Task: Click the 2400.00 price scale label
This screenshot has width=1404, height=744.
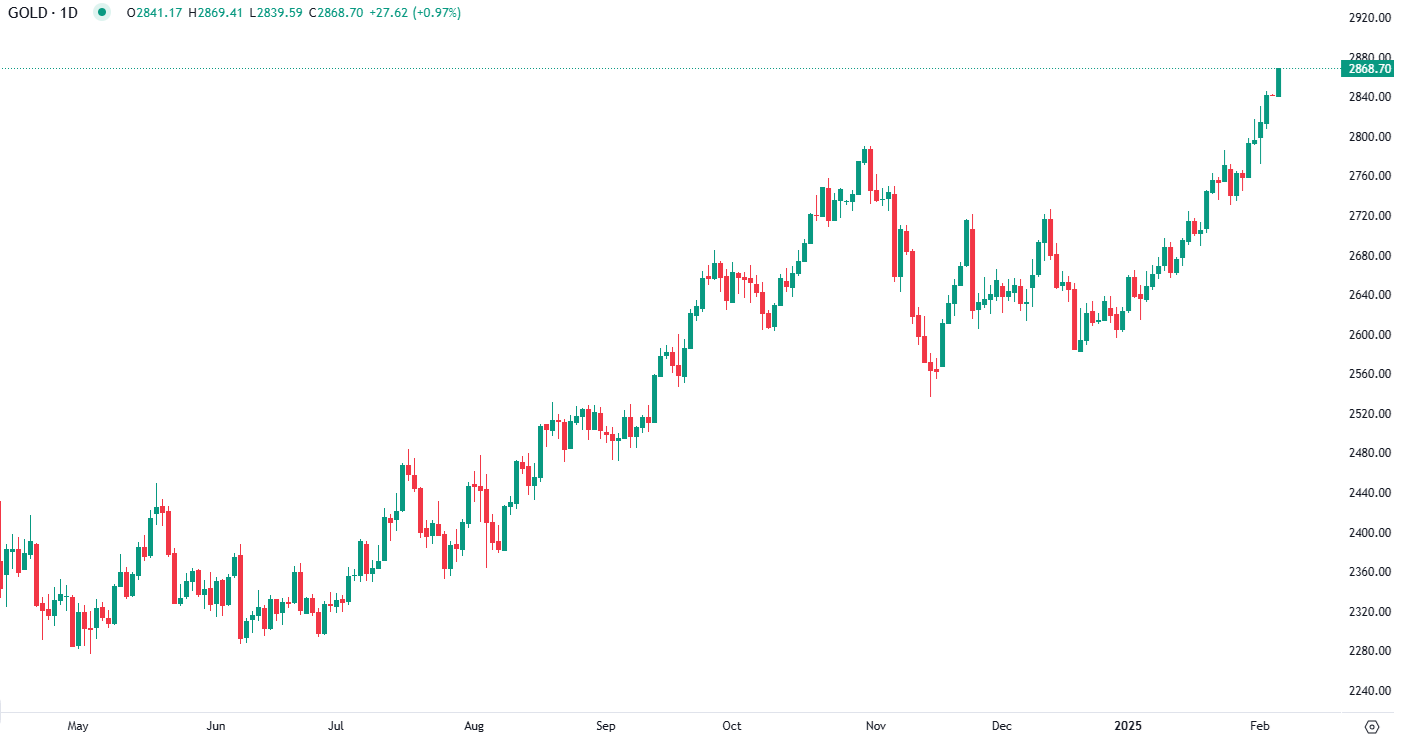Action: tap(1369, 533)
